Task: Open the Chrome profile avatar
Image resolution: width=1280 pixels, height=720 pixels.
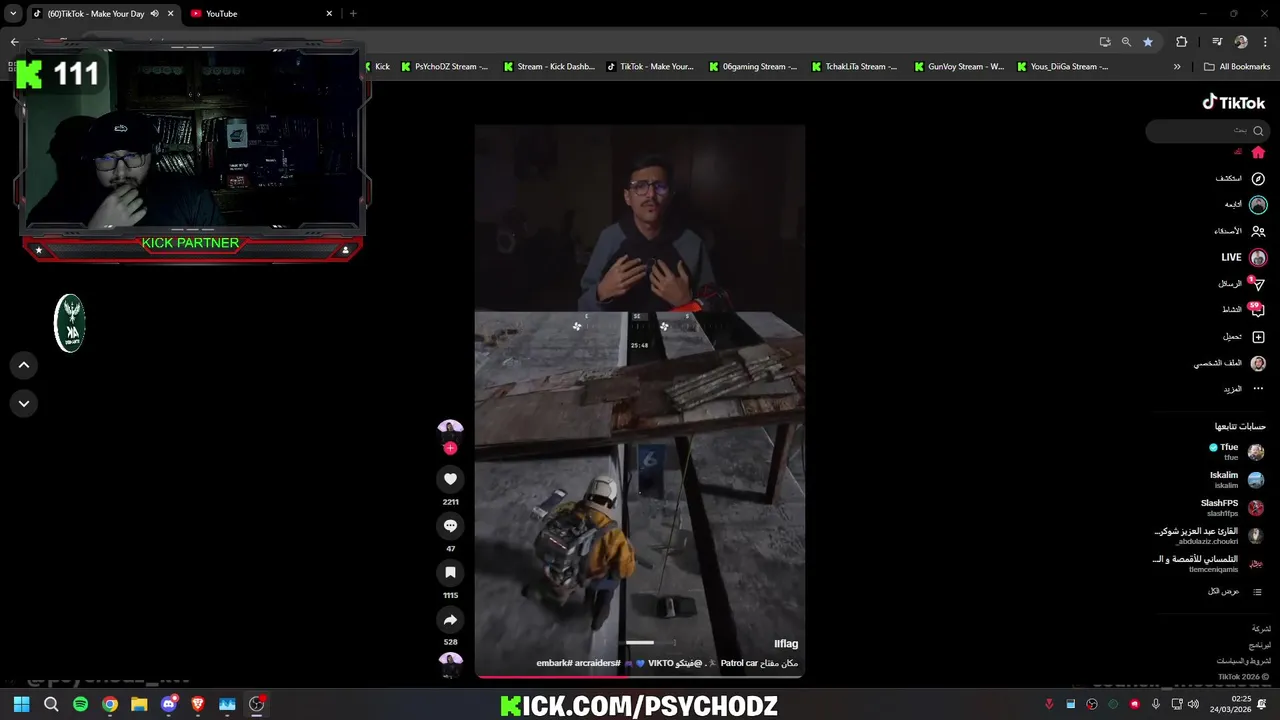Action: click(1241, 41)
